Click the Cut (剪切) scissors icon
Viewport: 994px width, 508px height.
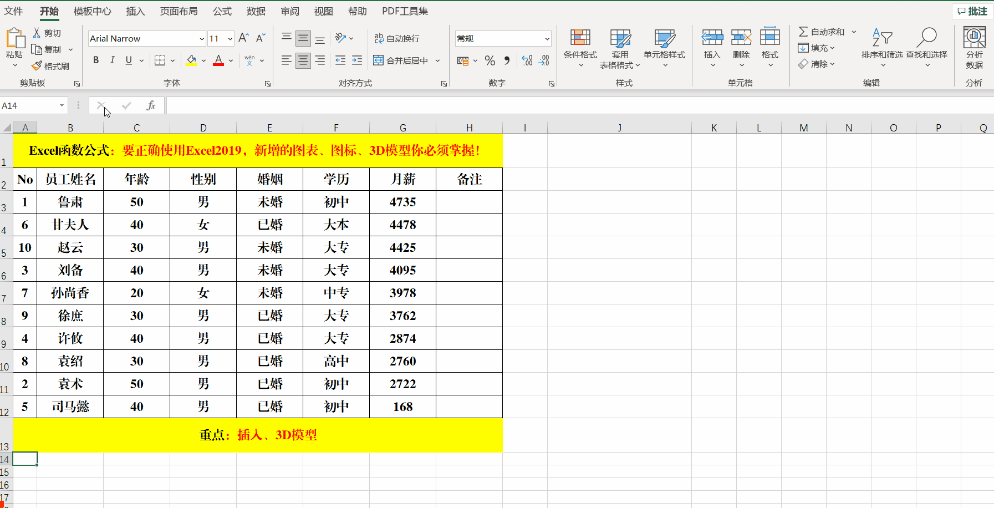(x=37, y=33)
